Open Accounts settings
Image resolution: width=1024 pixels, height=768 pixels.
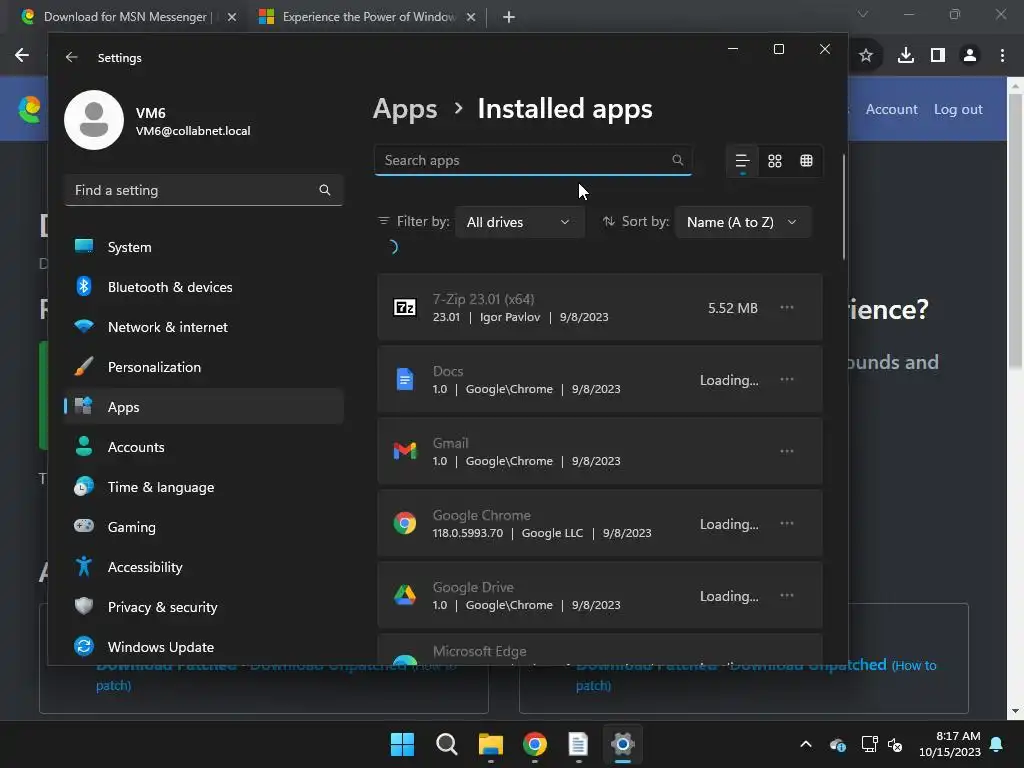coord(204,447)
